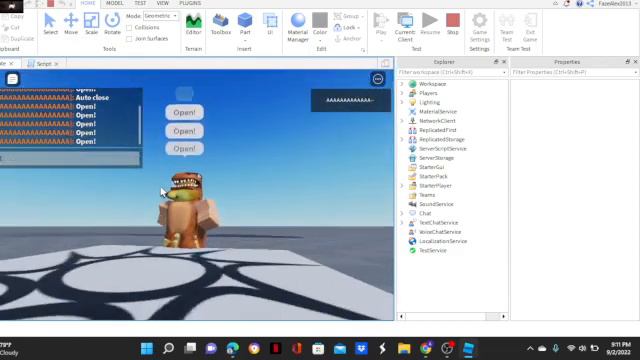Click the player list AAAAAAAAAAAAA entry
Image resolution: width=640 pixels, height=360 pixels.
pos(351,100)
